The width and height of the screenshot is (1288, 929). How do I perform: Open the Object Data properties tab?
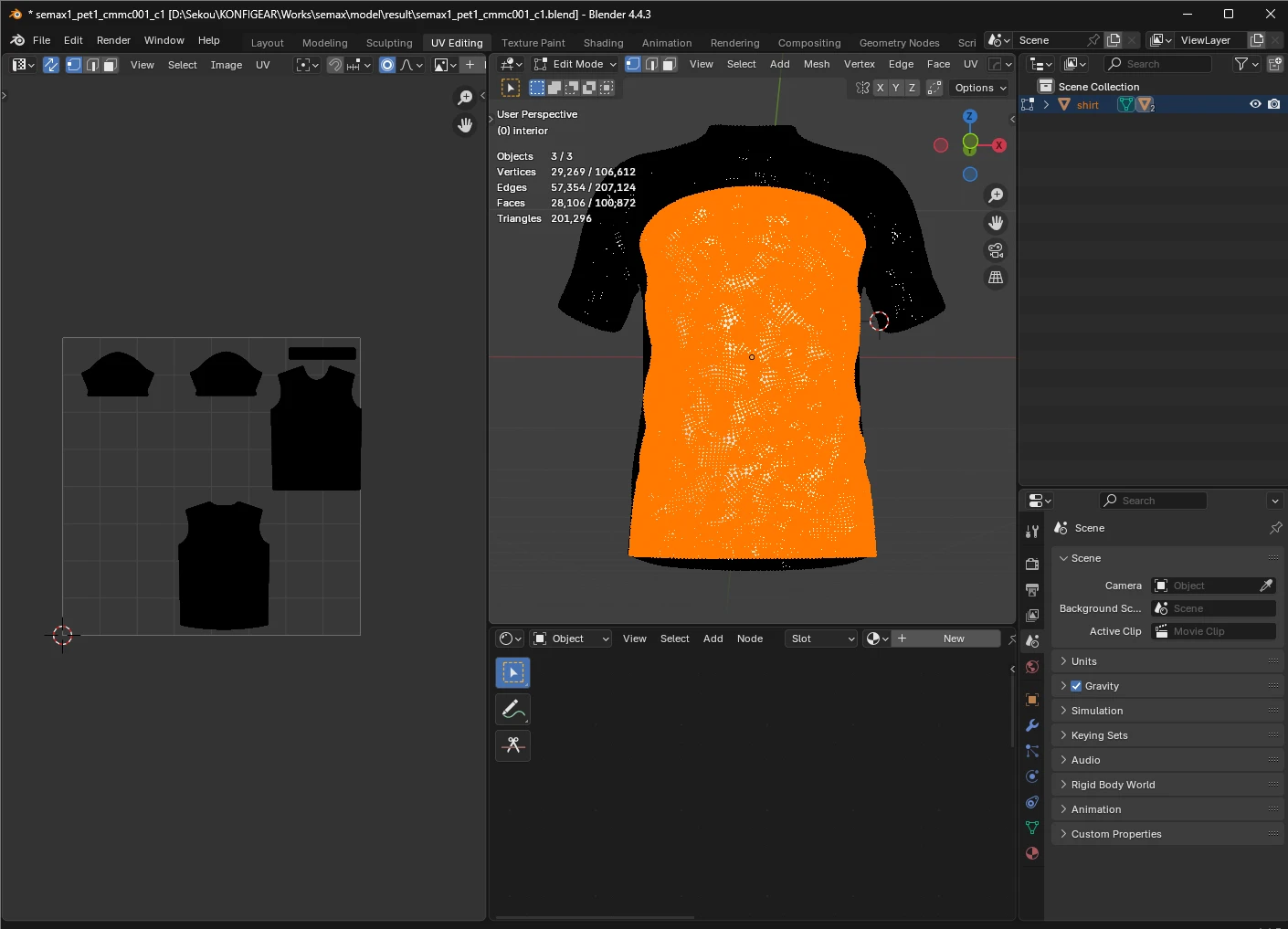coord(1032,828)
